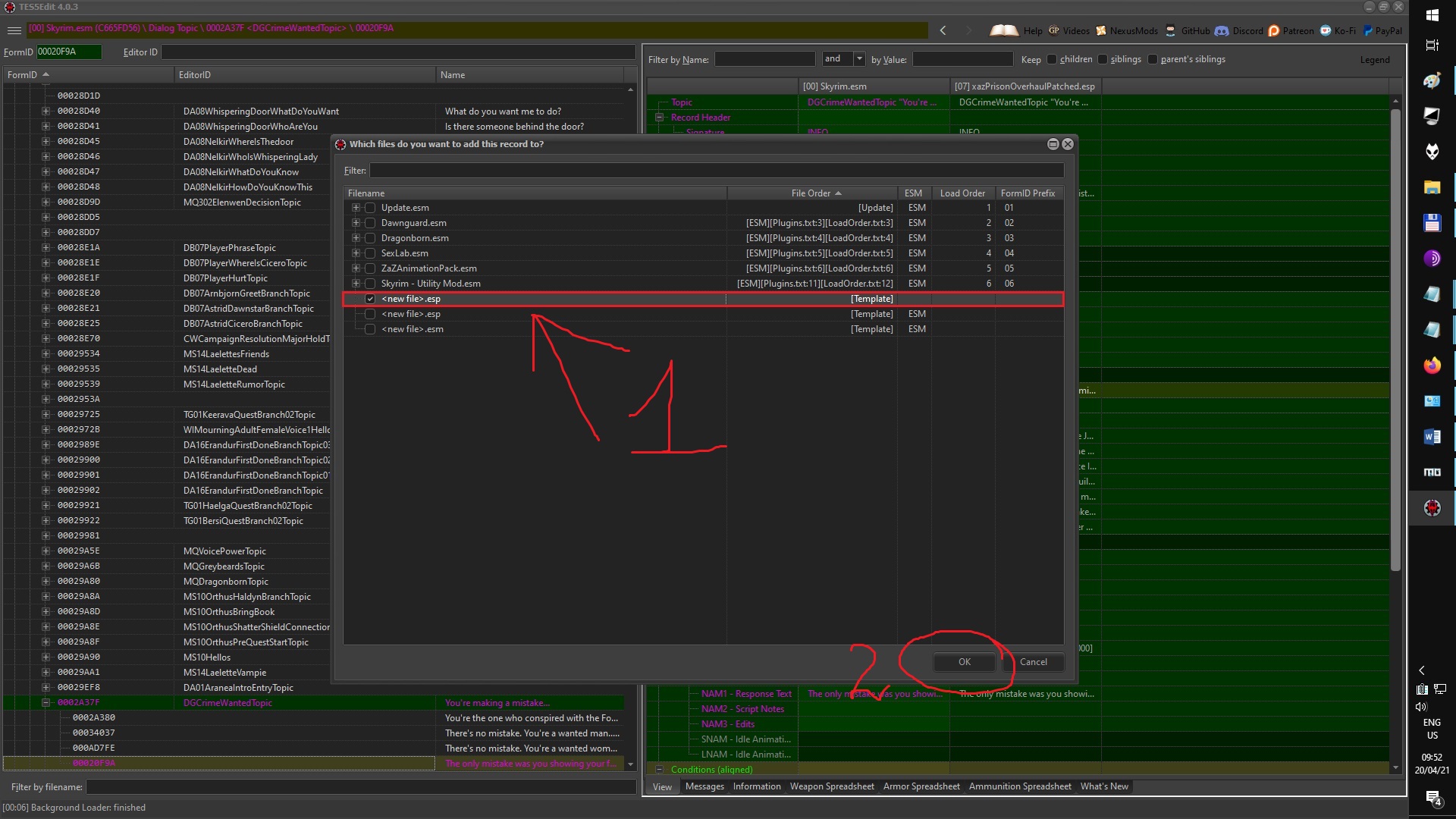
Task: Open Task View in taskbar
Action: [x=1432, y=45]
